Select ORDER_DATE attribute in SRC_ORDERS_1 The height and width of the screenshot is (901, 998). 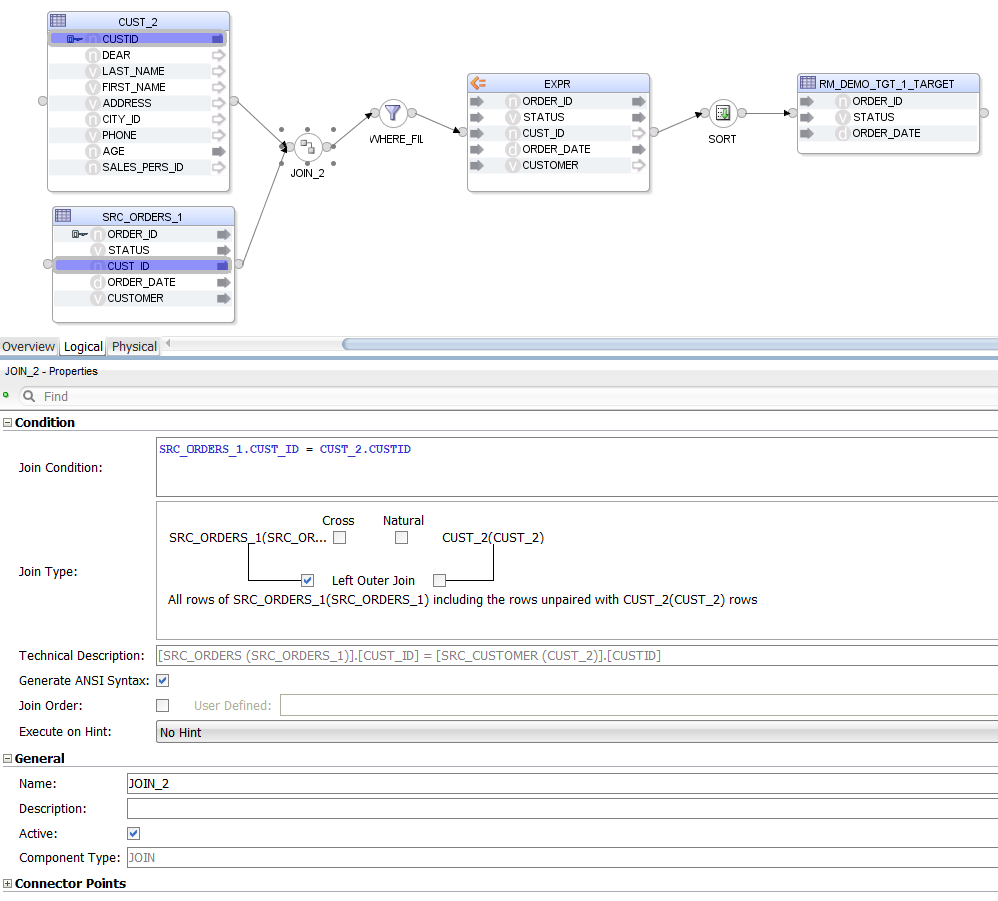143,282
